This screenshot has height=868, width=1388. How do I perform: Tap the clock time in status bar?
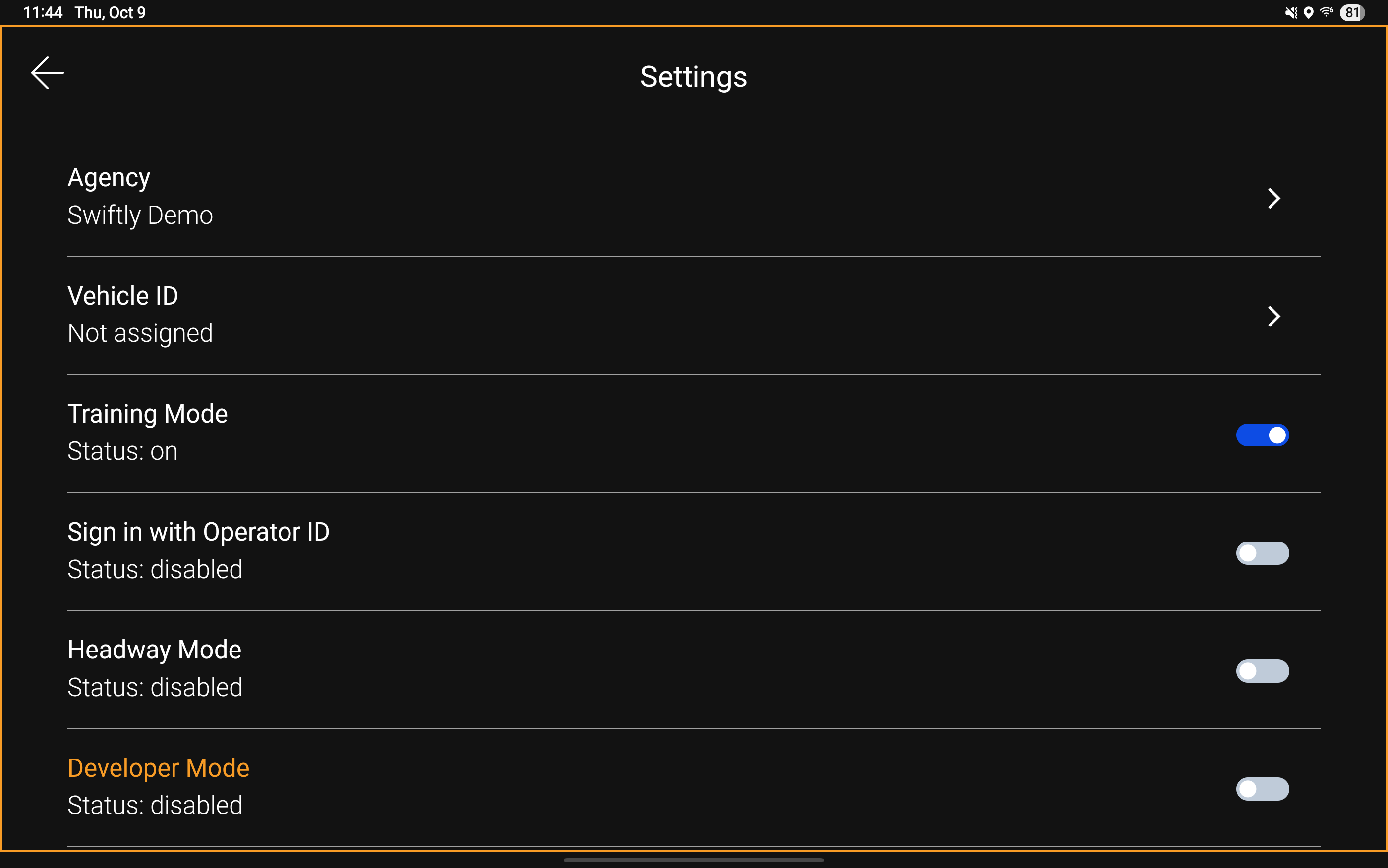43,12
